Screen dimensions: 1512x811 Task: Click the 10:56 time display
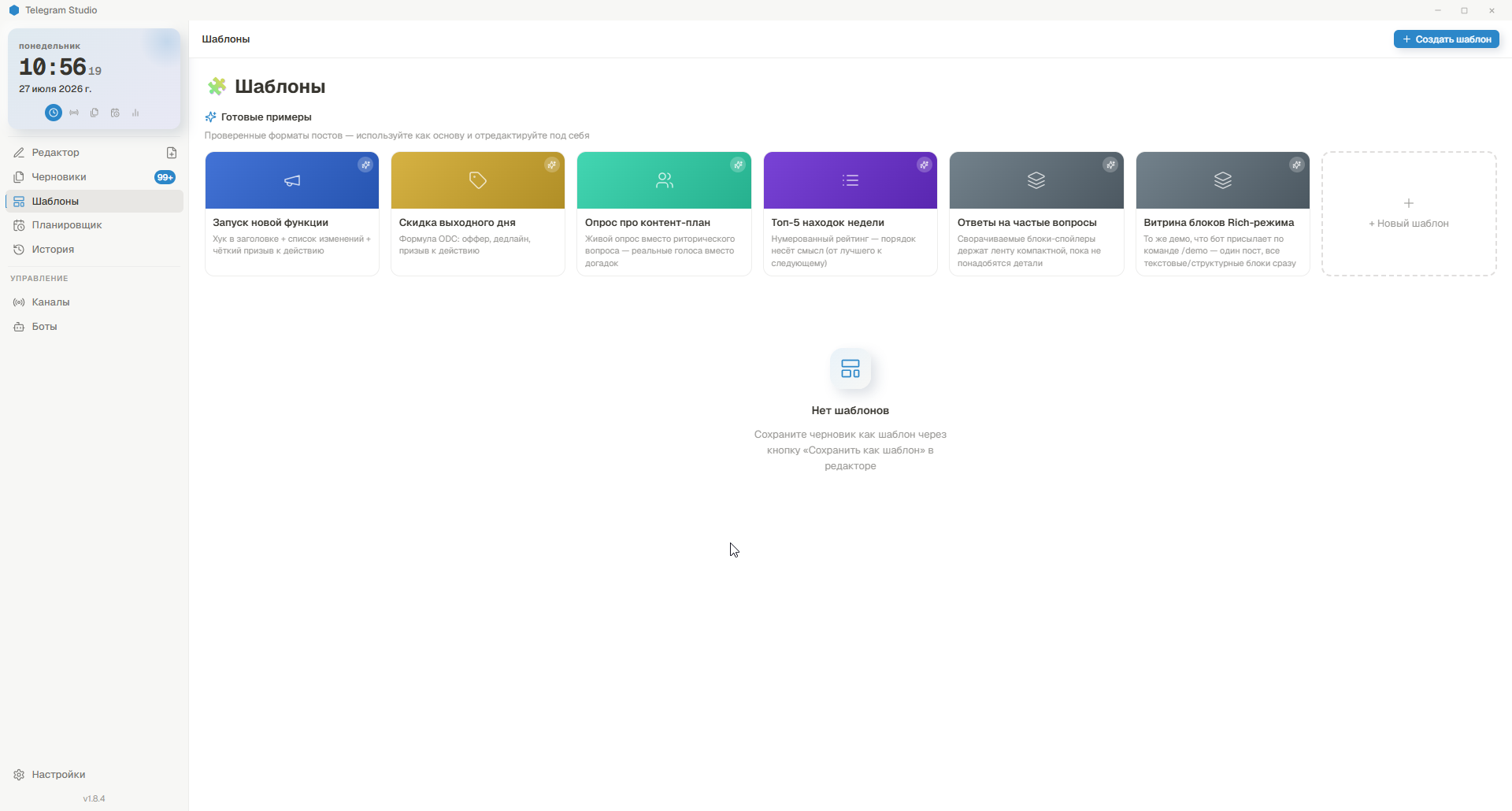[53, 67]
